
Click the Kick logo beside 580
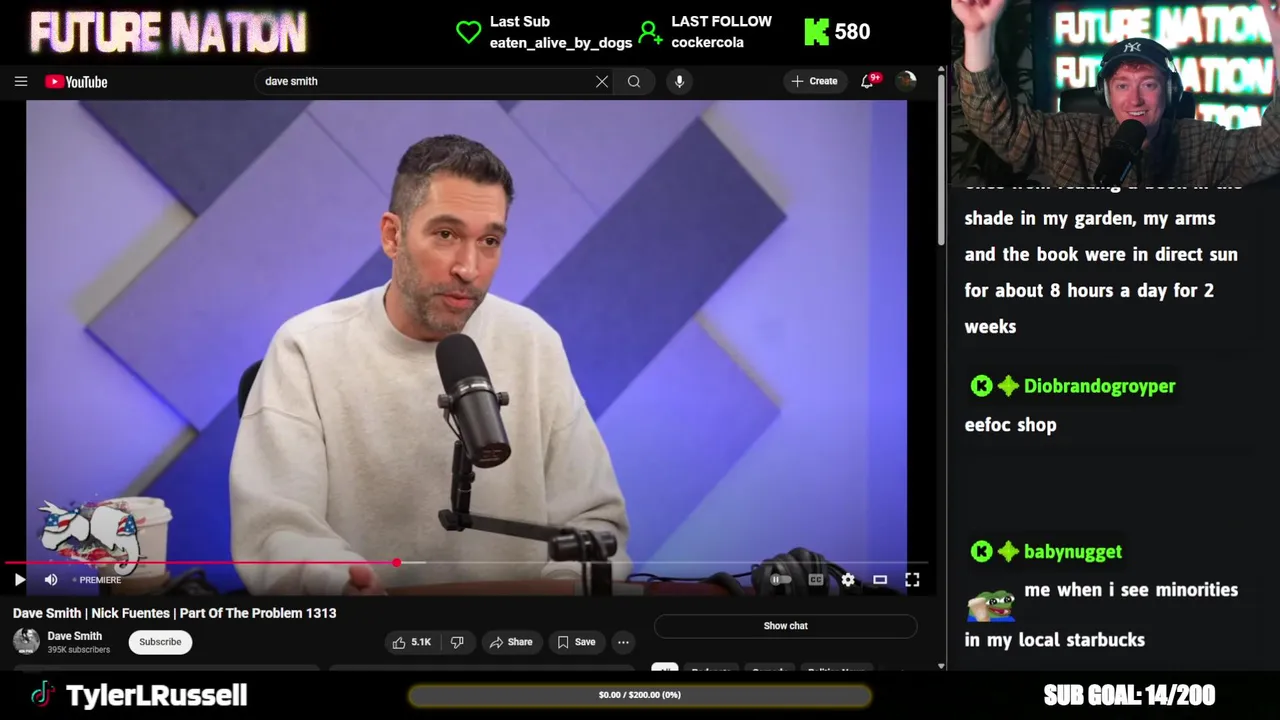point(817,32)
